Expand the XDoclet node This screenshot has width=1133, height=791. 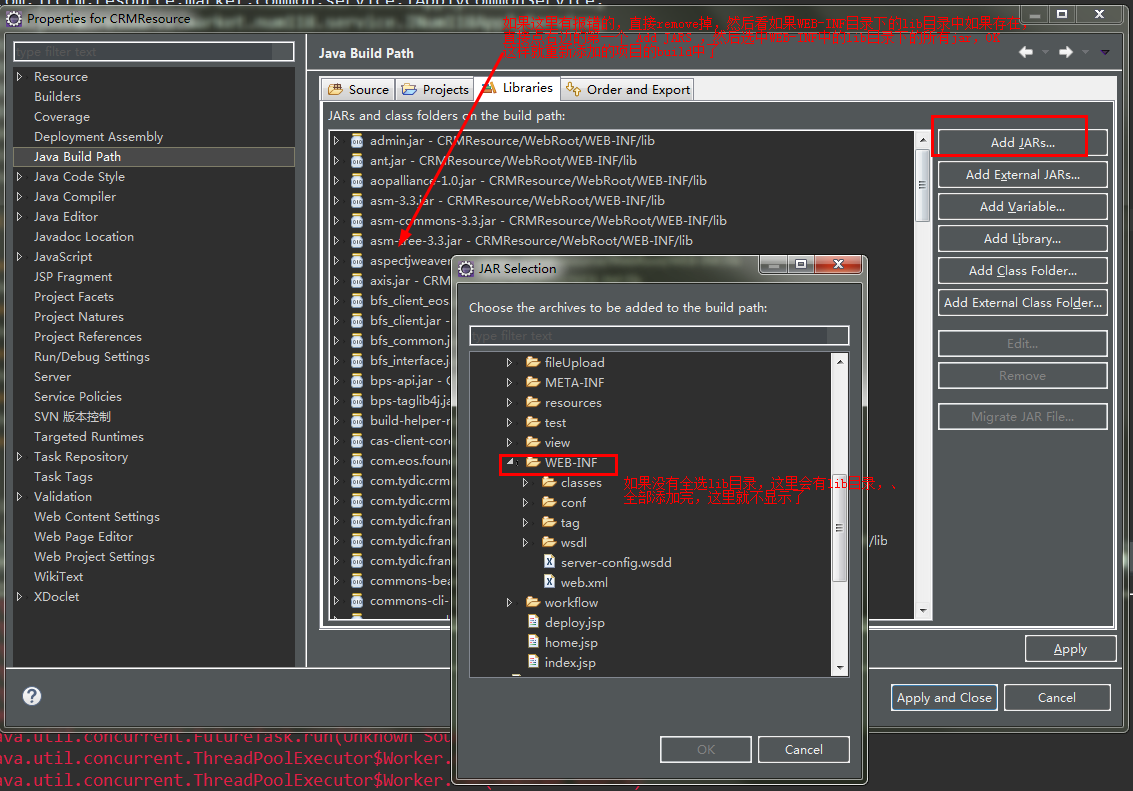pyautogui.click(x=20, y=597)
